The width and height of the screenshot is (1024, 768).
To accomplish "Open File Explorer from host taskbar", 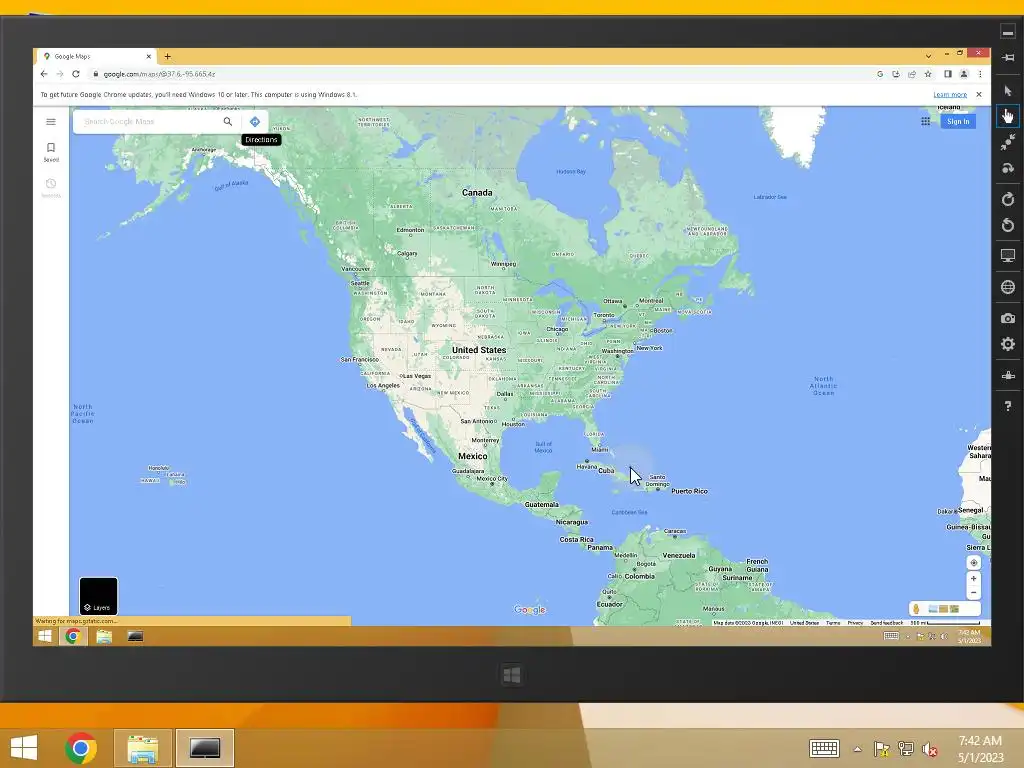I will pyautogui.click(x=143, y=748).
